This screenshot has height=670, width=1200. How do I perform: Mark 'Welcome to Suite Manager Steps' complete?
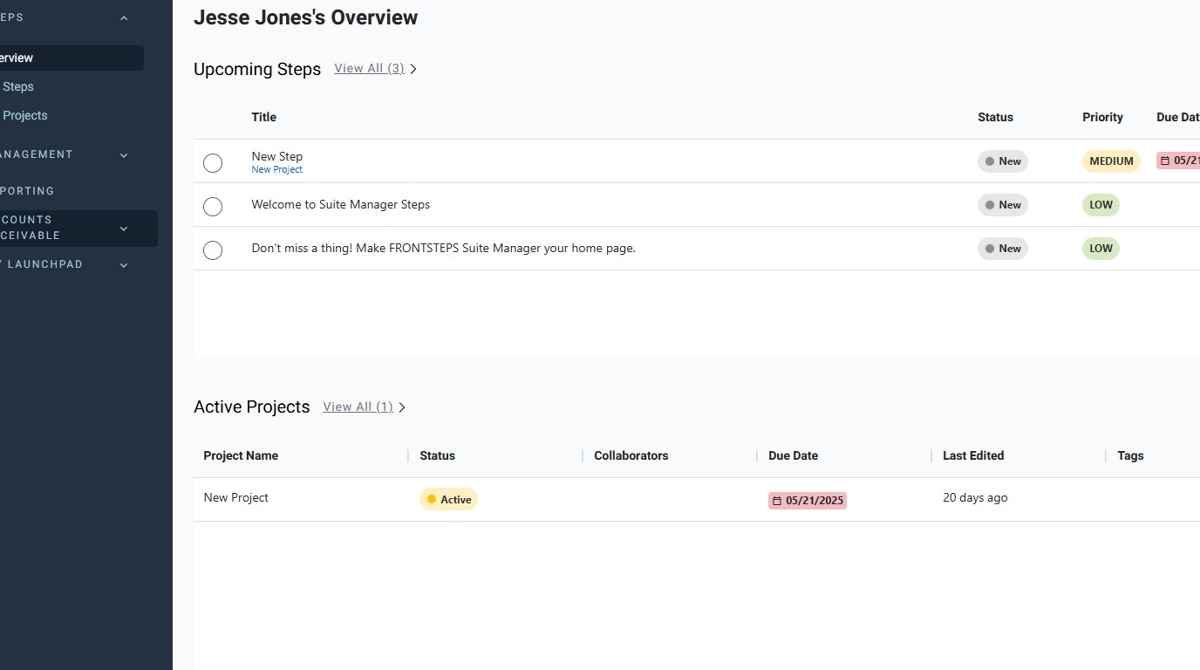[212, 207]
